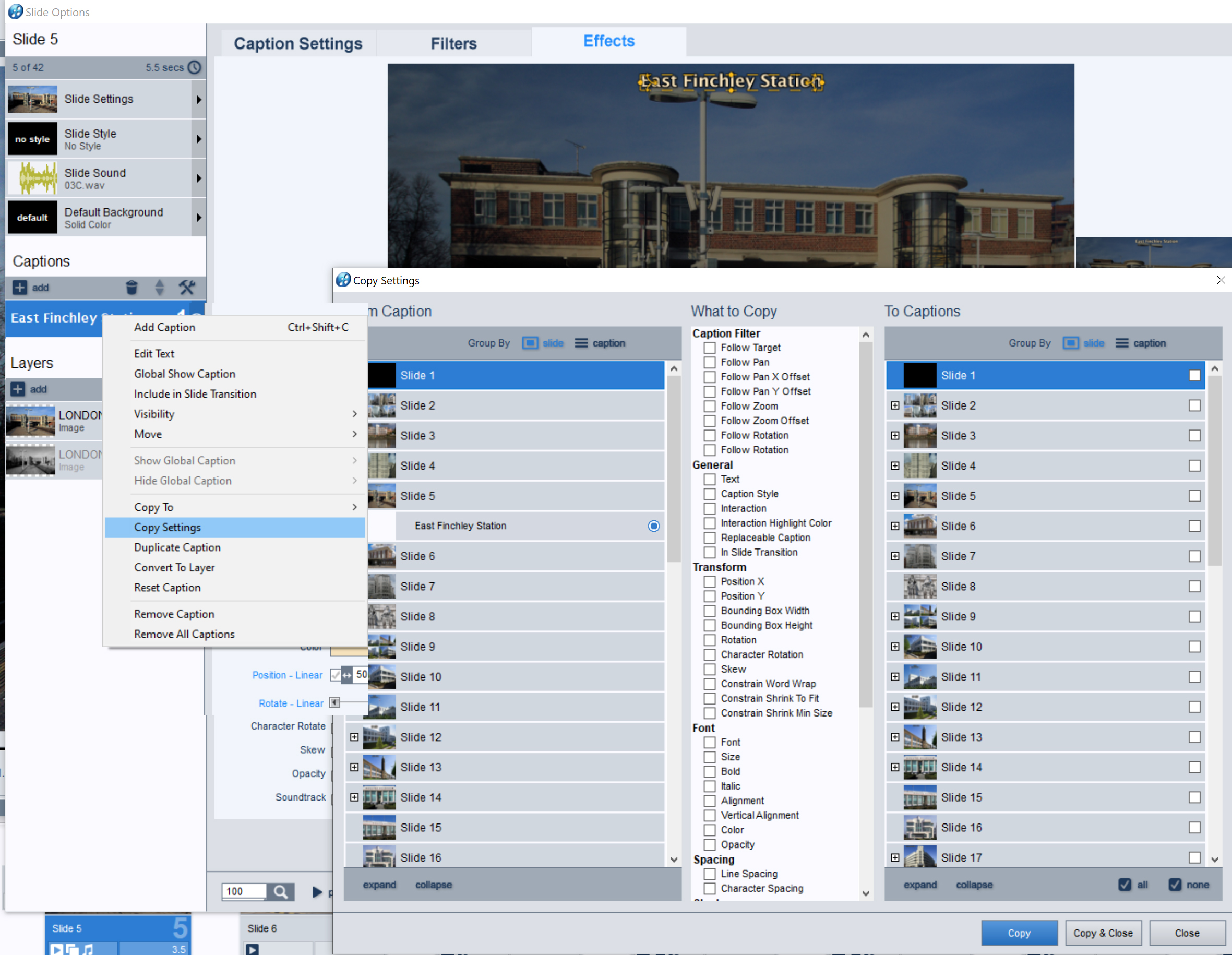Image resolution: width=1232 pixels, height=955 pixels.
Task: Click the add caption plus icon
Action: click(x=20, y=288)
